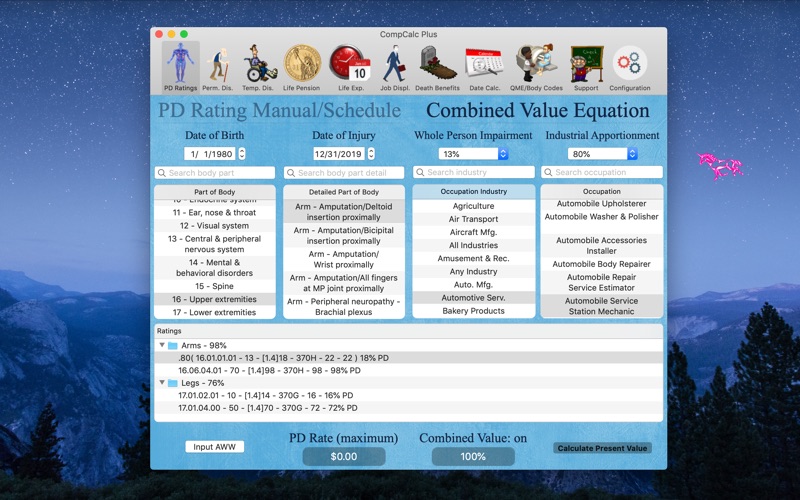Click the Date of Birth field 1/1/1980
800x500 pixels.
[x=211, y=154]
